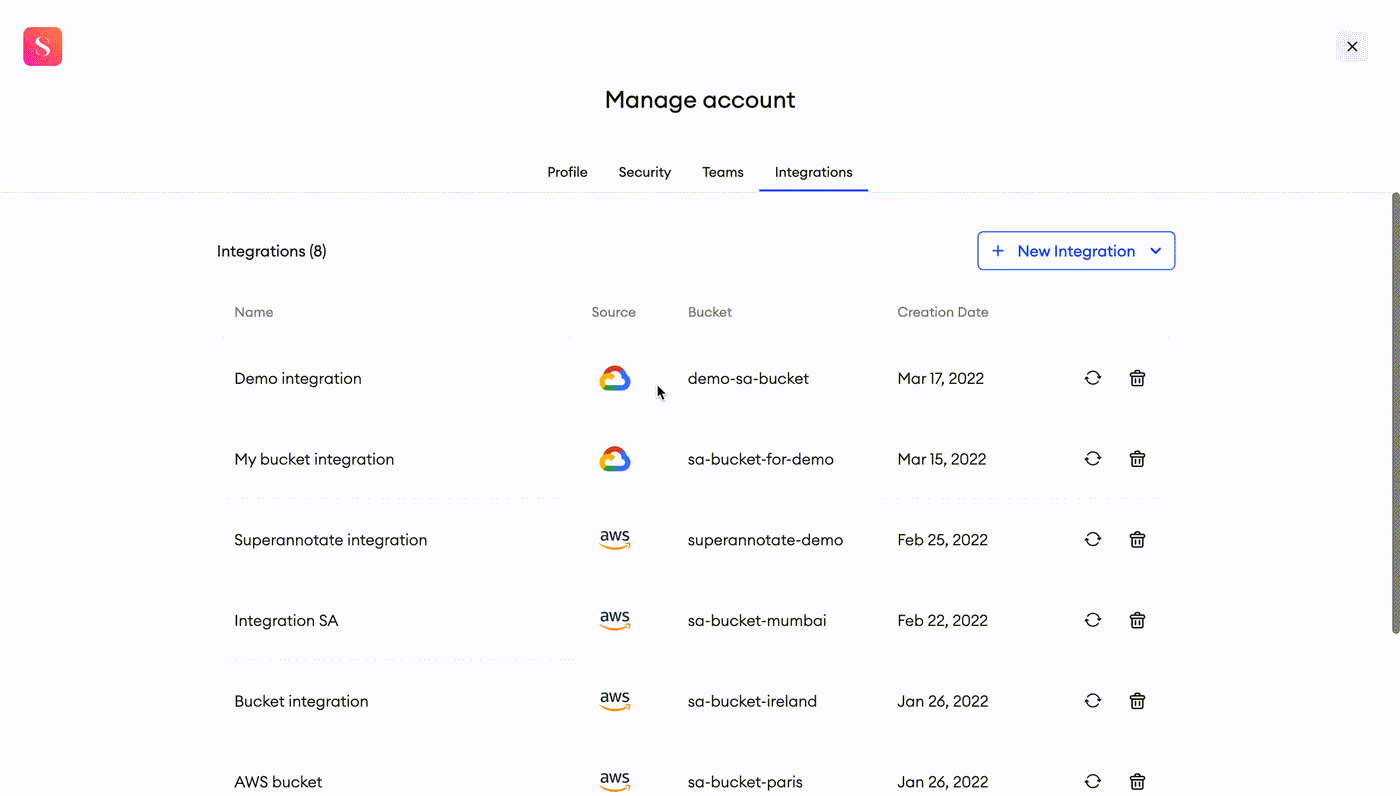Click the sa-bucket-ireland cell
The height and width of the screenshot is (796, 1400).
(x=753, y=701)
